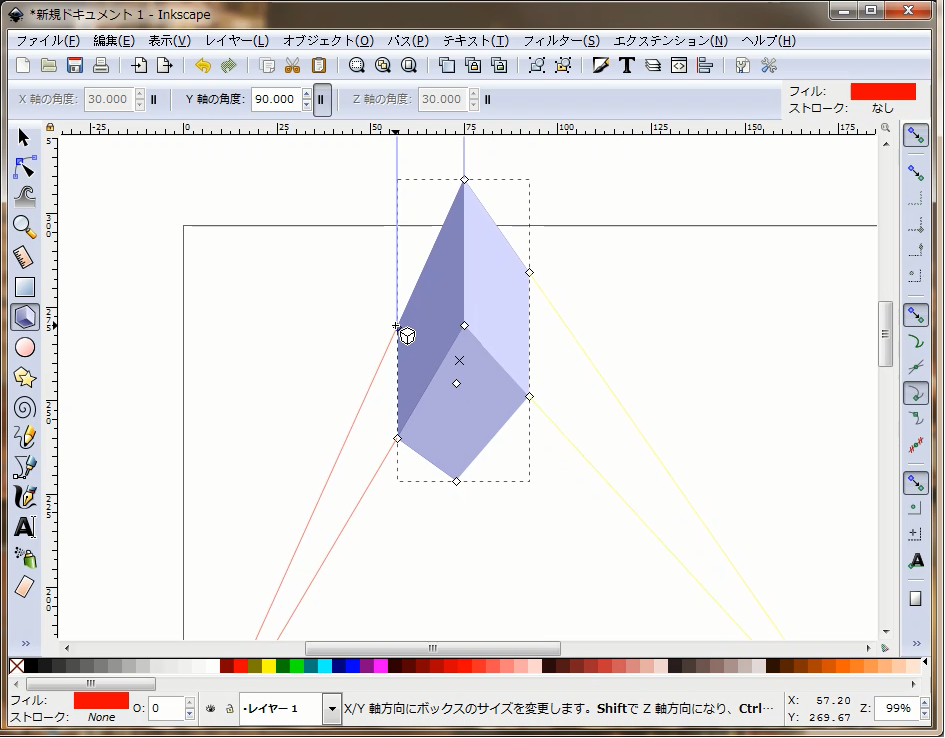
Task: Pick the Eraser tool
Action: click(25, 587)
